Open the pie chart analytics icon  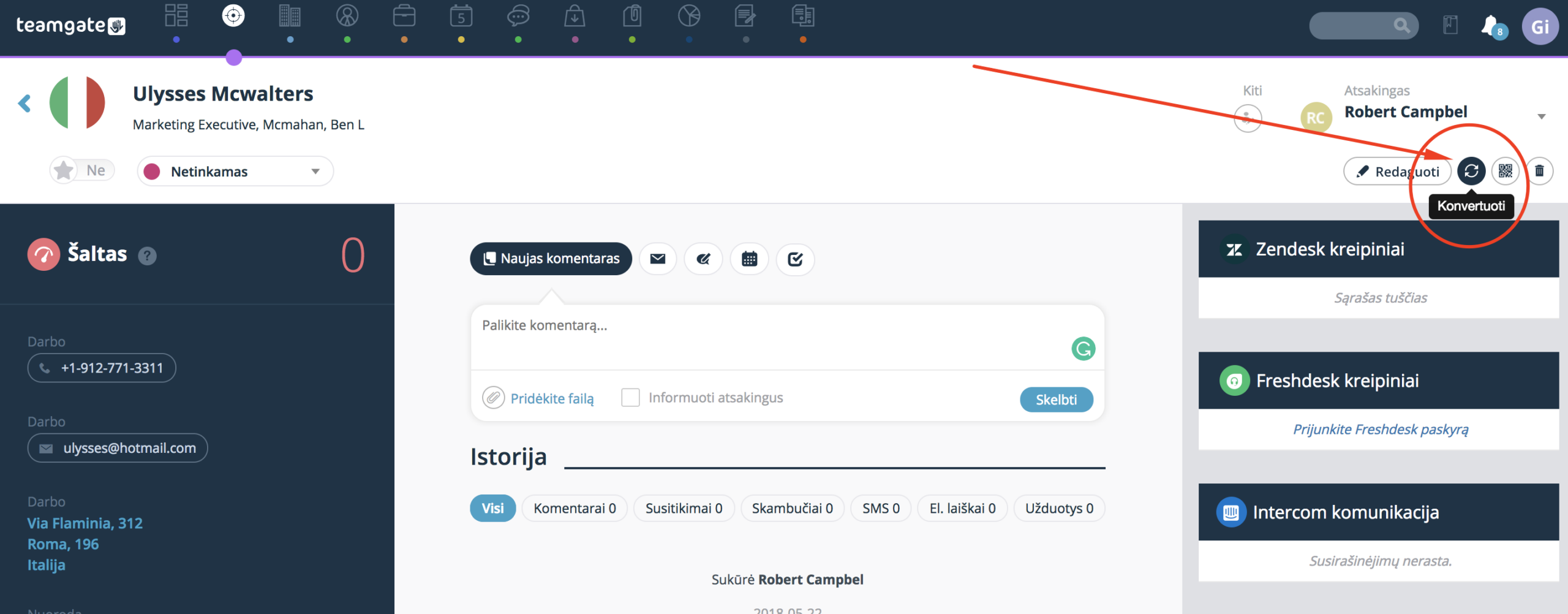689,16
